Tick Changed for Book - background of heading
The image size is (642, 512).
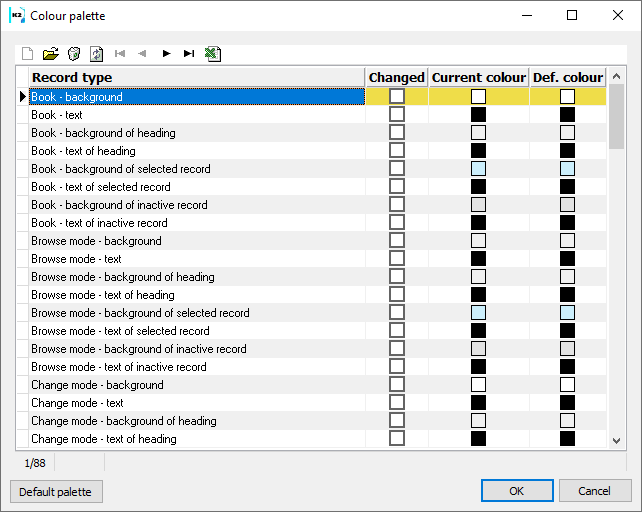coord(397,132)
